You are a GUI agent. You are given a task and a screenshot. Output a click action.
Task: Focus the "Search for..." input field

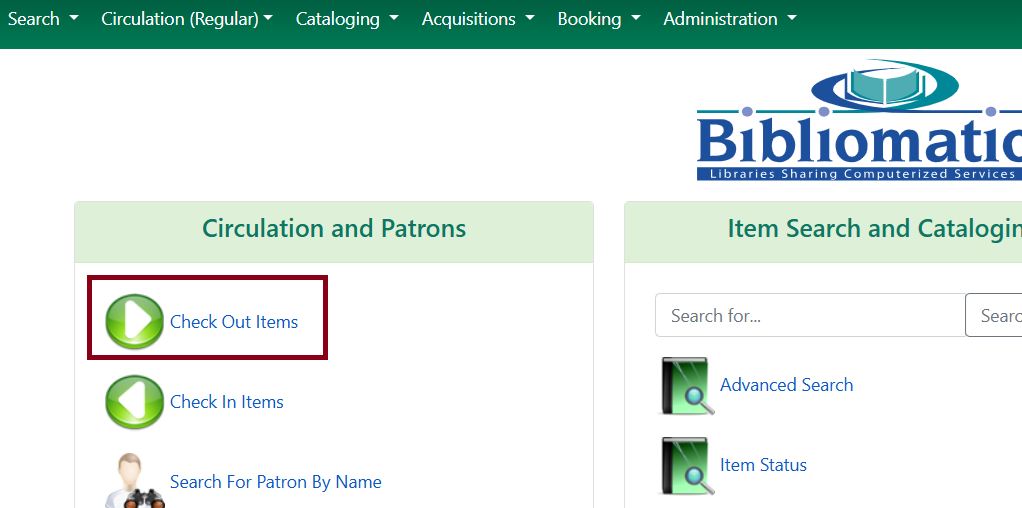(810, 316)
